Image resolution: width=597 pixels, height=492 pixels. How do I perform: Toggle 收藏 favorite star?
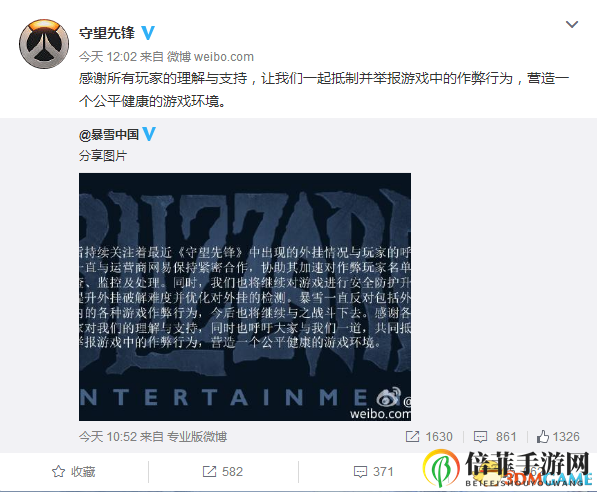tap(73, 472)
